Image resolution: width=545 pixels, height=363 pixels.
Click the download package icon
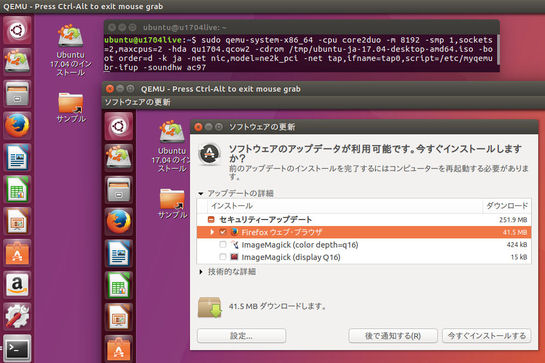pos(210,307)
